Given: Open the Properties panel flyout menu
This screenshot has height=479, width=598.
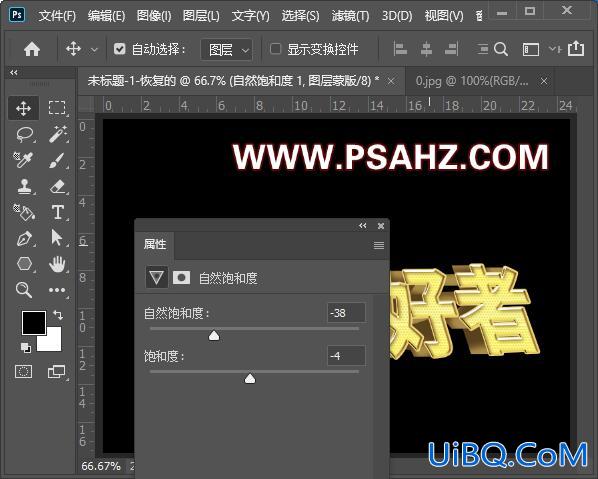Looking at the screenshot, I should (x=379, y=245).
